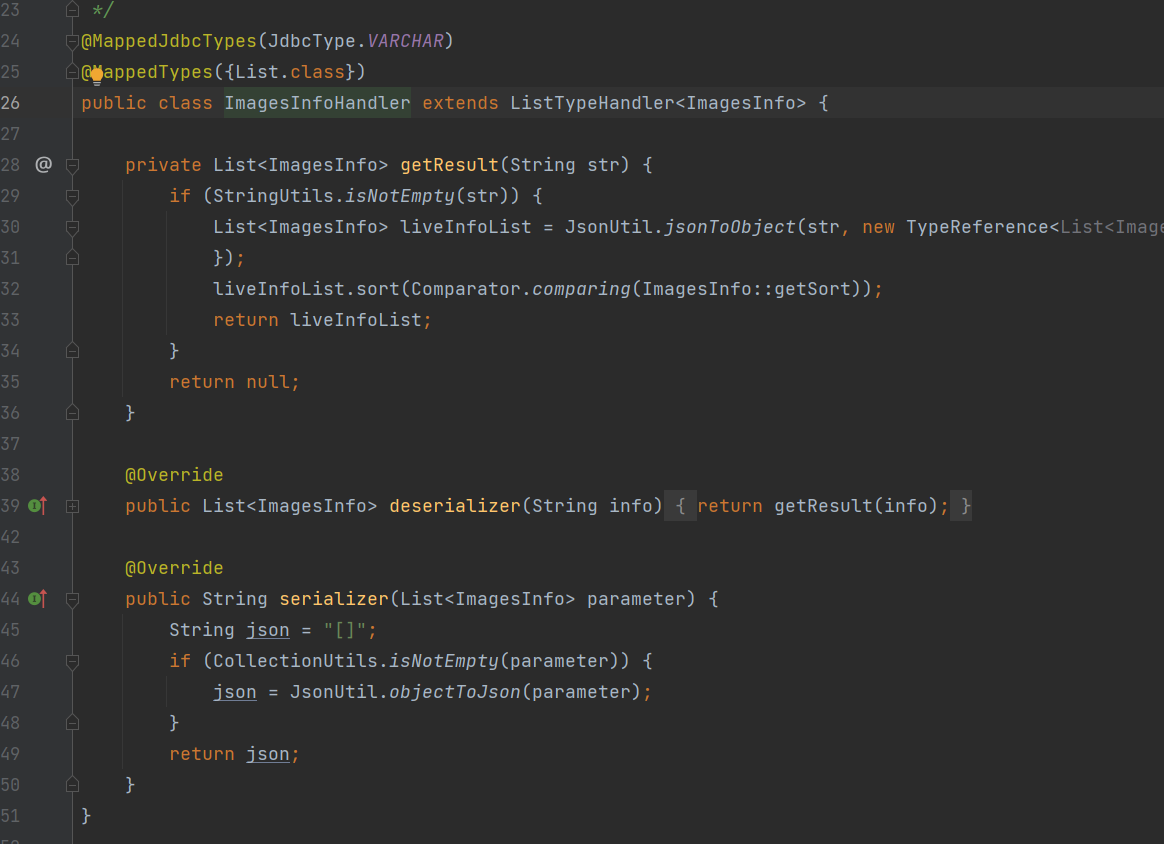This screenshot has height=844, width=1164.
Task: Collapse the @MappedJdbcTypes annotation fold marker
Action: pyautogui.click(x=72, y=41)
